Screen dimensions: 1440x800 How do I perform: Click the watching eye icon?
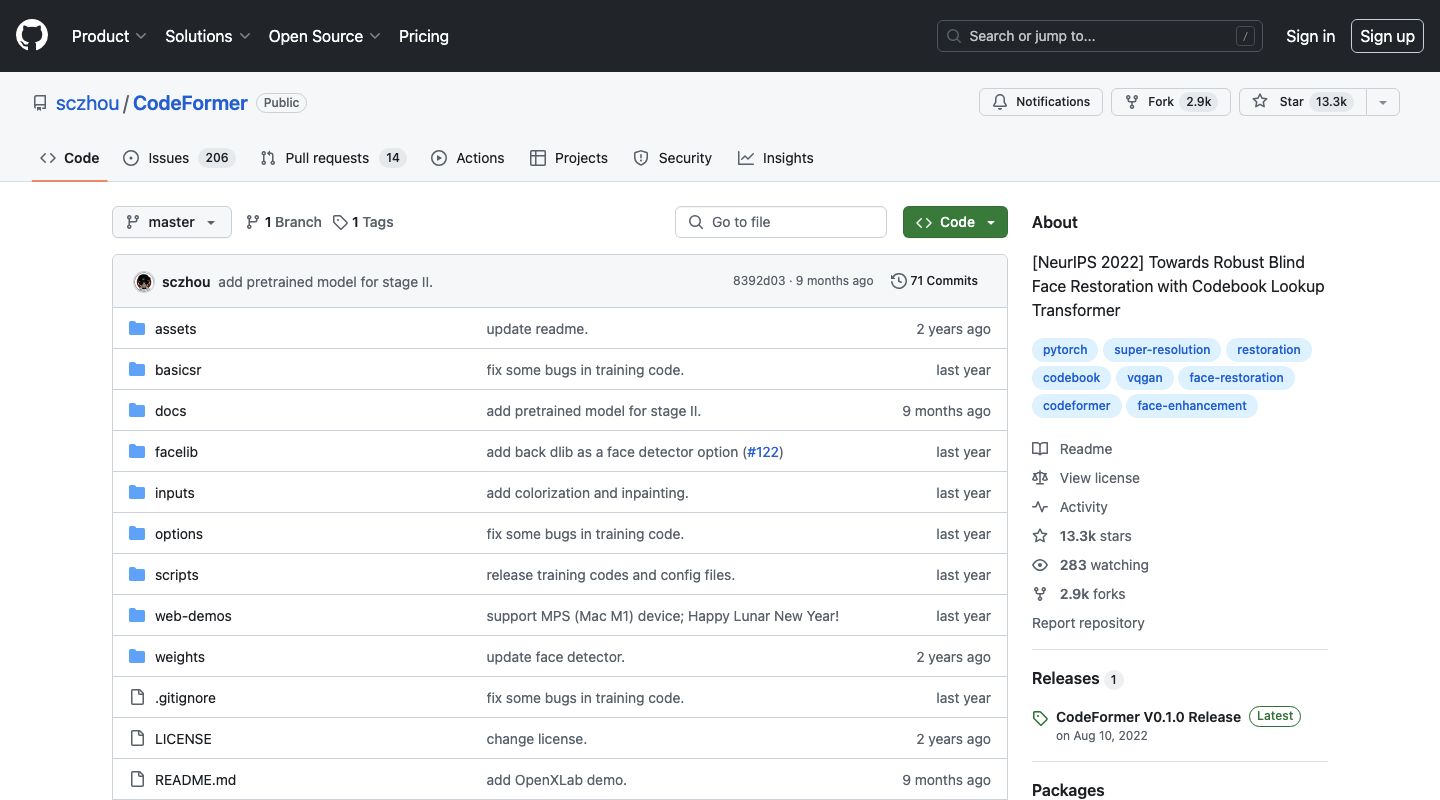click(x=1040, y=565)
